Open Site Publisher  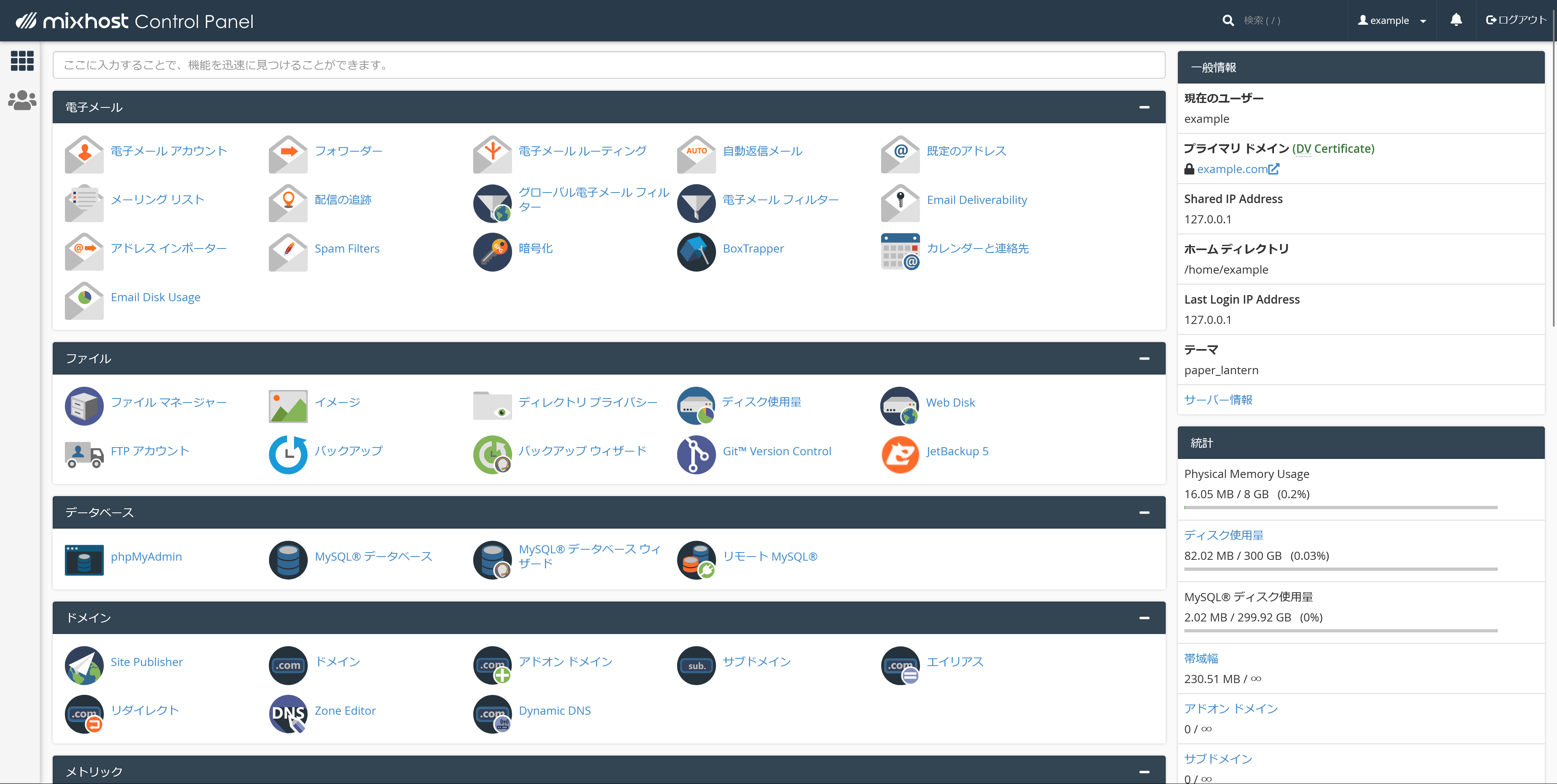click(146, 662)
